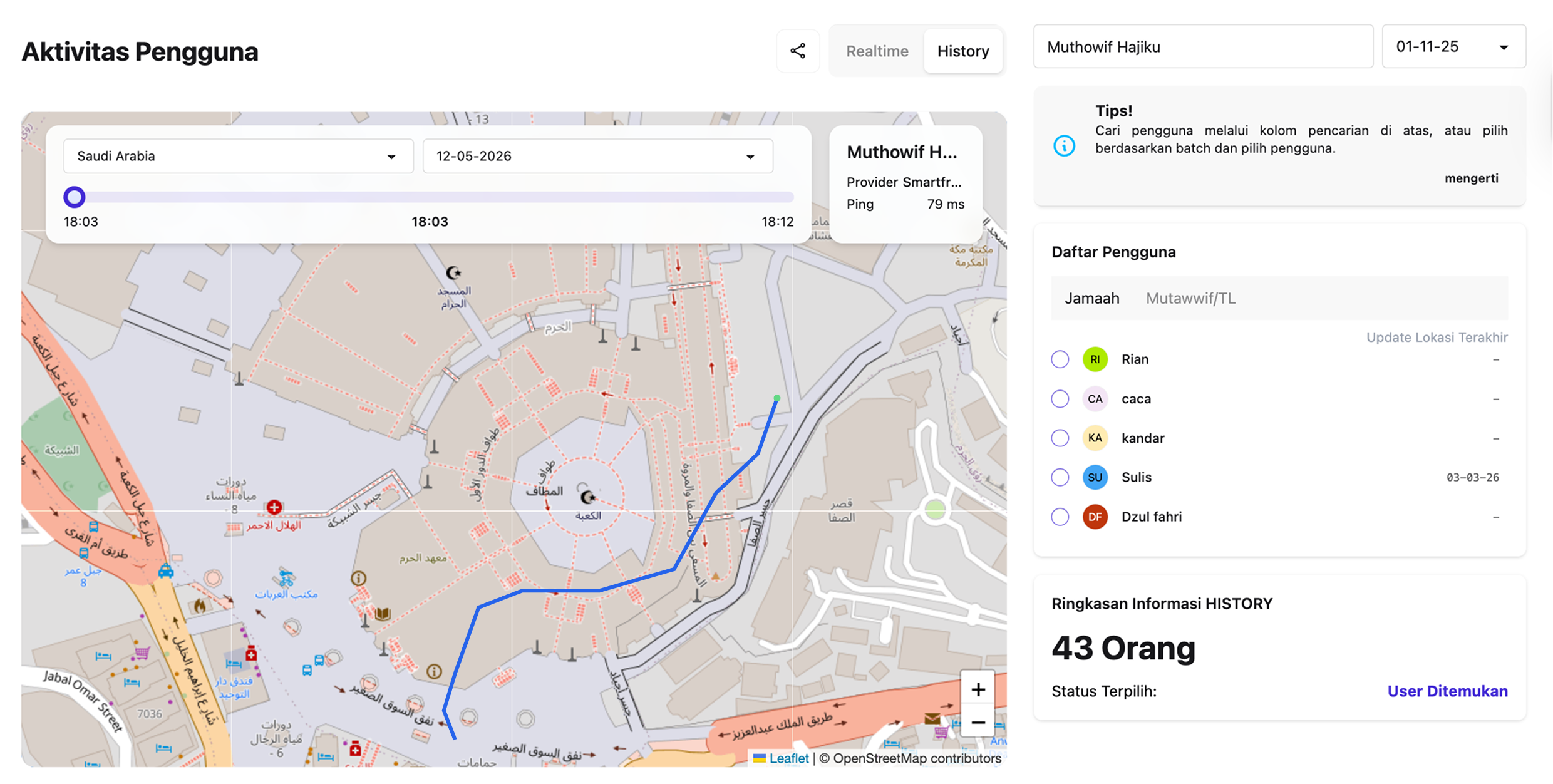Open the 01-11-25 batch dropdown
This screenshot has width=1553, height=784.
pyautogui.click(x=1453, y=47)
